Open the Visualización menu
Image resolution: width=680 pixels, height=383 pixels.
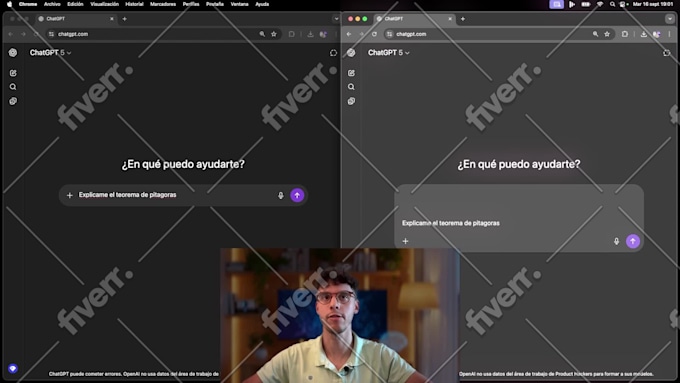coord(104,4)
